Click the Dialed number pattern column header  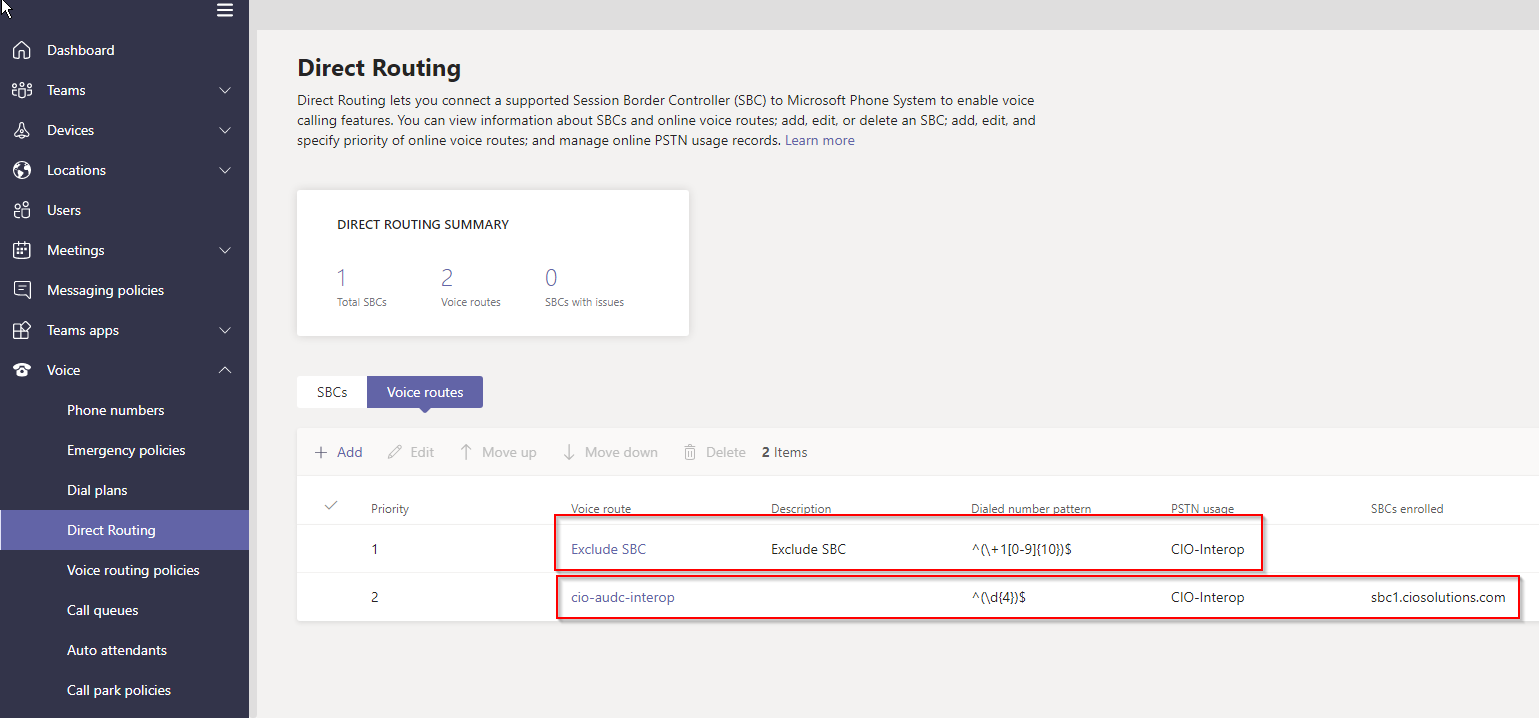(x=1031, y=509)
